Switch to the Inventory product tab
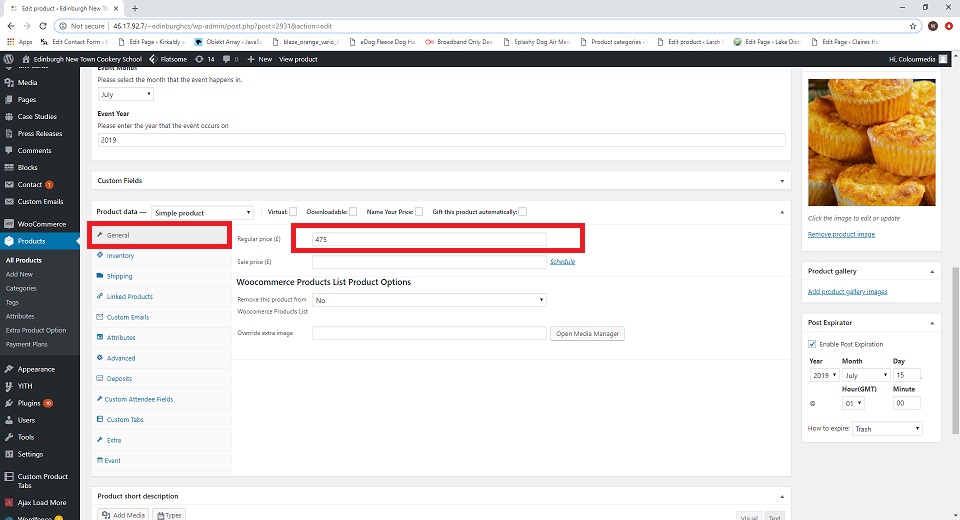960x520 pixels. click(120, 256)
